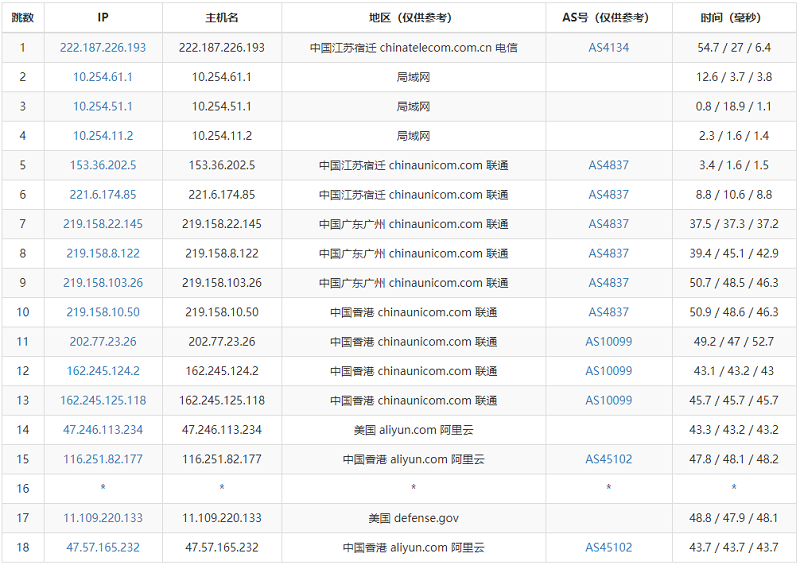
Task: Open IP link 116.251.82.177
Action: [103, 459]
